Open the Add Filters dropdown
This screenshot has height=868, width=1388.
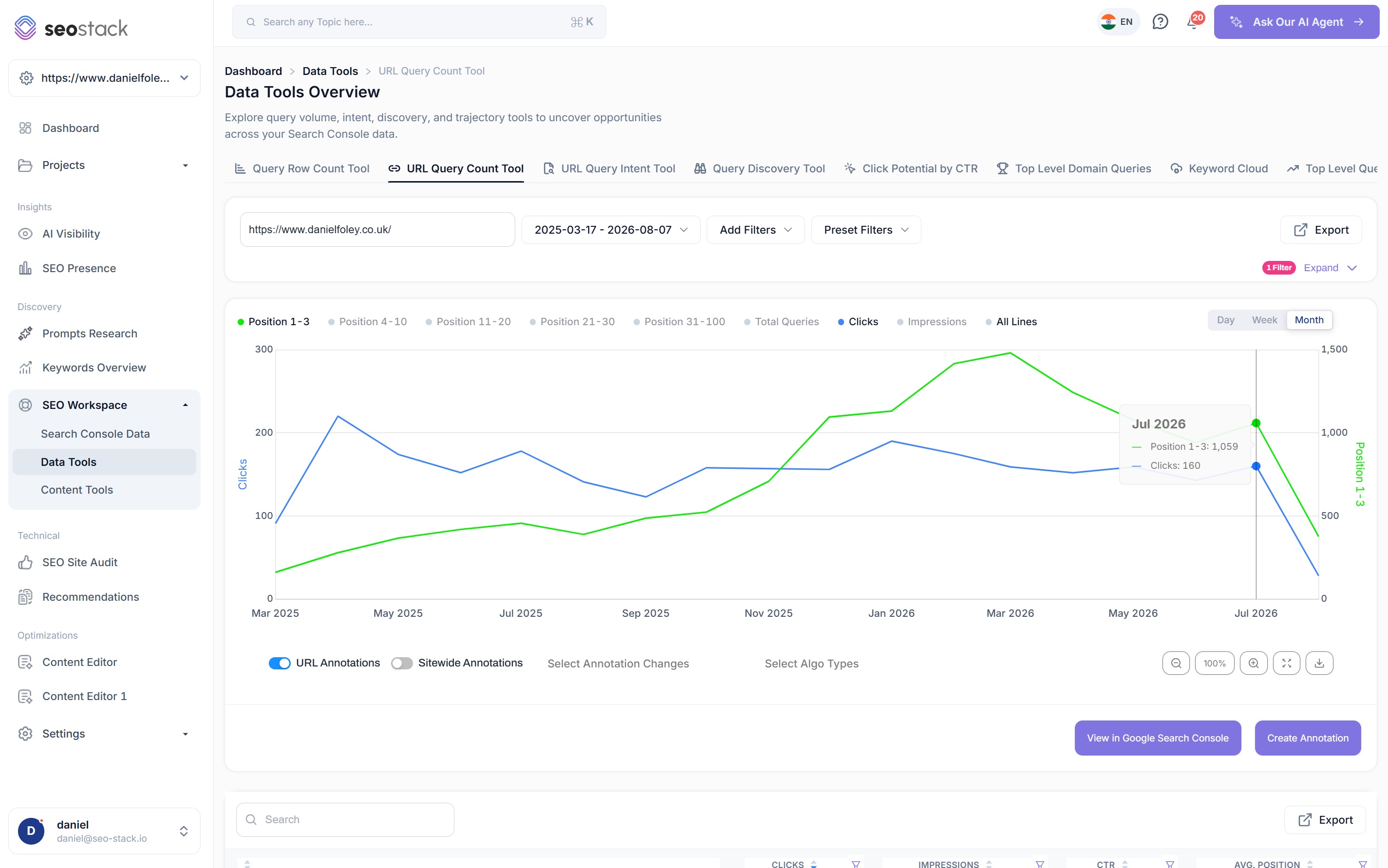[756, 230]
